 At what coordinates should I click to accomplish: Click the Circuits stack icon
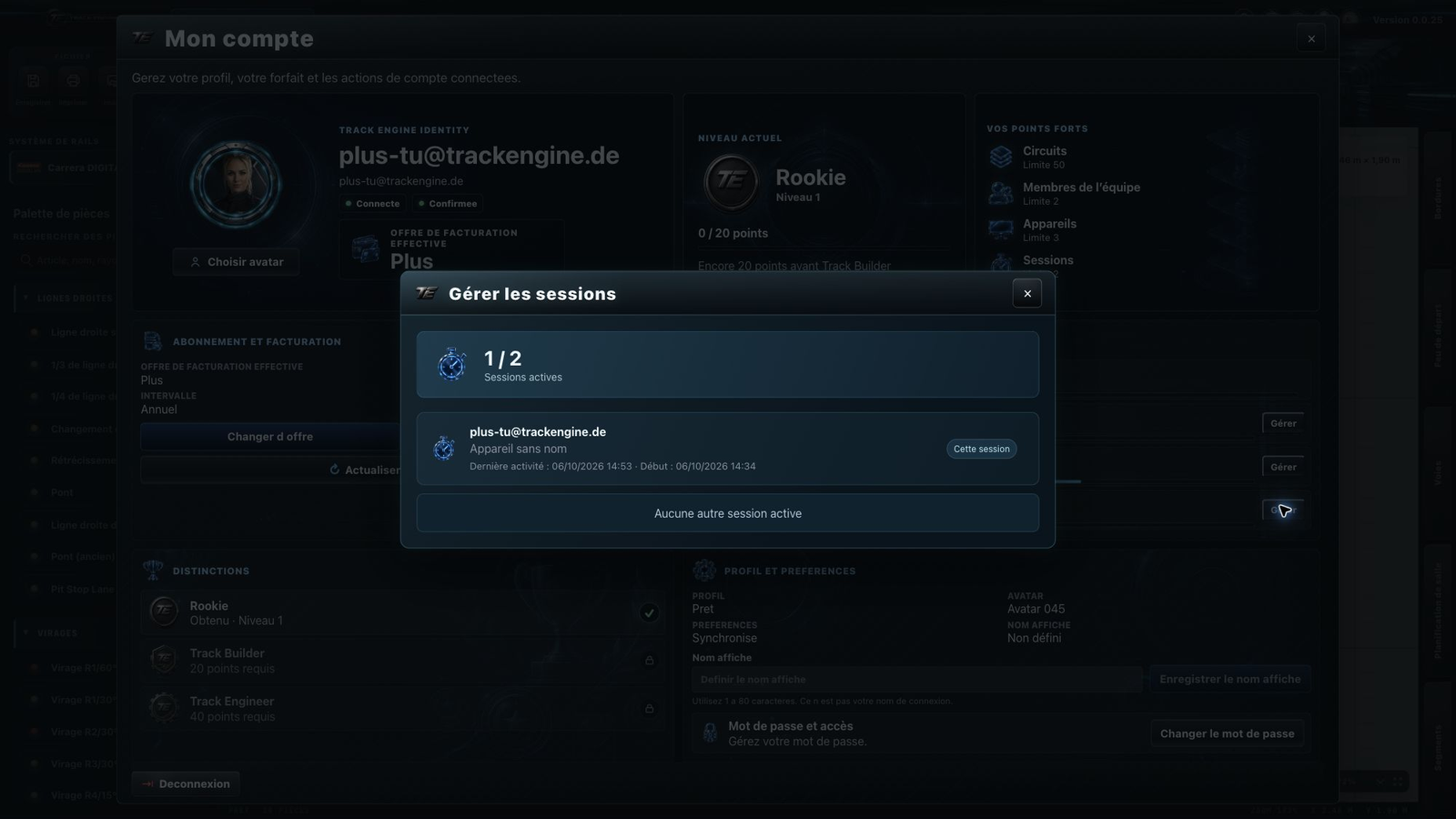[1001, 157]
